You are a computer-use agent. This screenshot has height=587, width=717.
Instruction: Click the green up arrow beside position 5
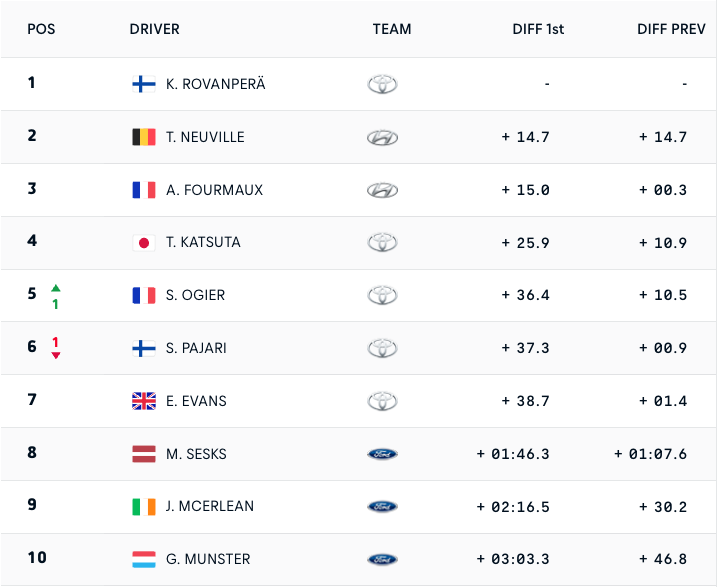[56, 287]
